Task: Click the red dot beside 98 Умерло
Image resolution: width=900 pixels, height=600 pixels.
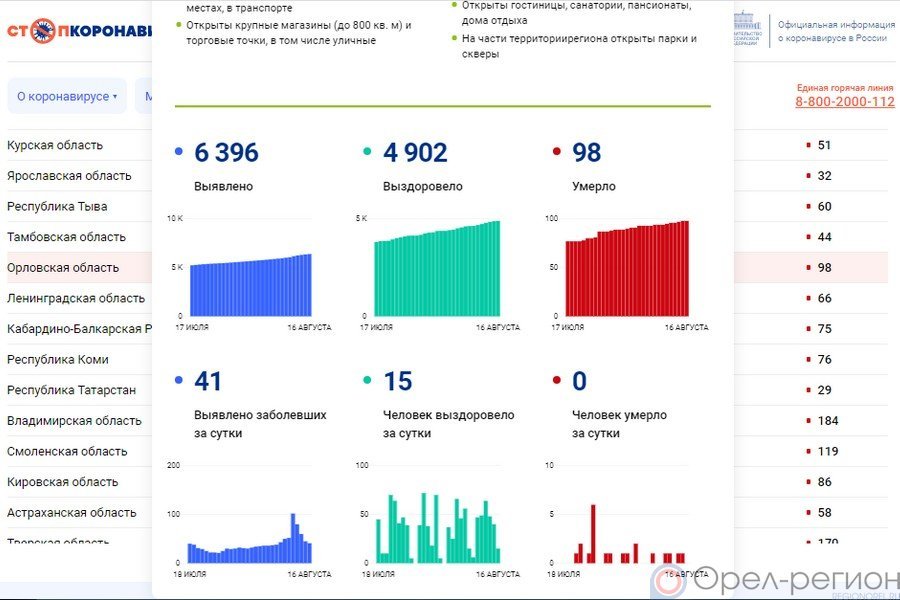Action: [556, 153]
